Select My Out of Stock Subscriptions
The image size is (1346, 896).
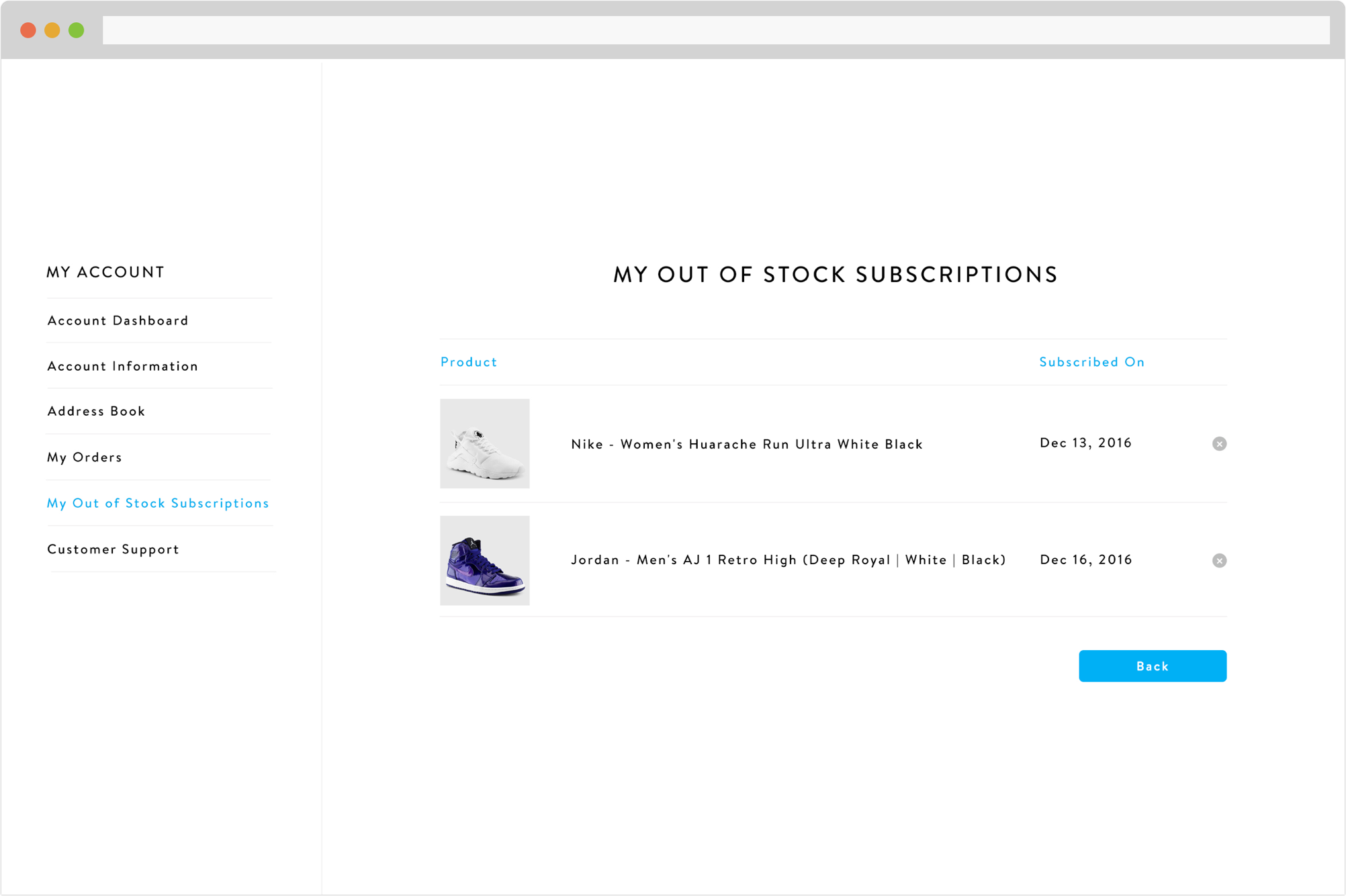[158, 503]
